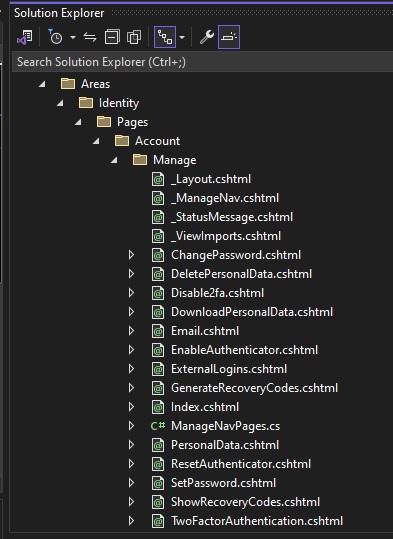Expand the Disable2fa.cshtml node

[131, 293]
